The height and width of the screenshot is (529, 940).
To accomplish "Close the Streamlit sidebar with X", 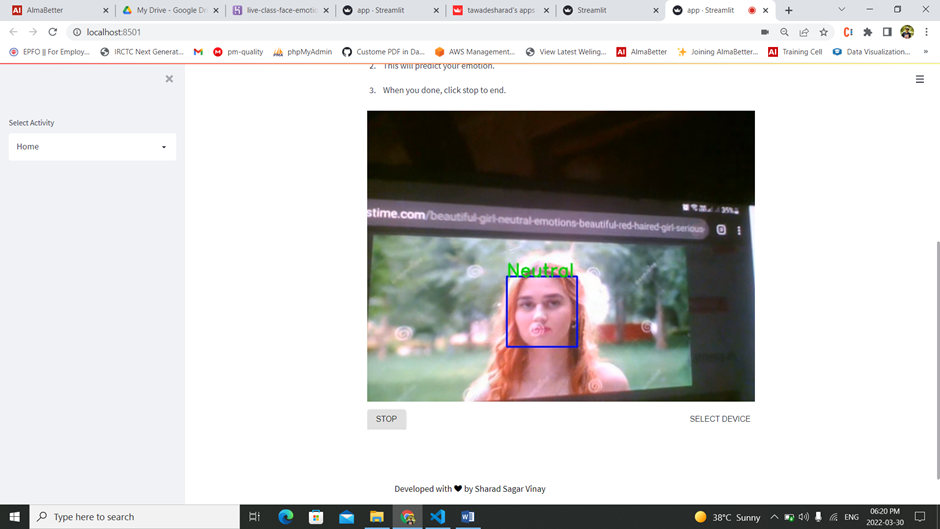I will pyautogui.click(x=169, y=79).
